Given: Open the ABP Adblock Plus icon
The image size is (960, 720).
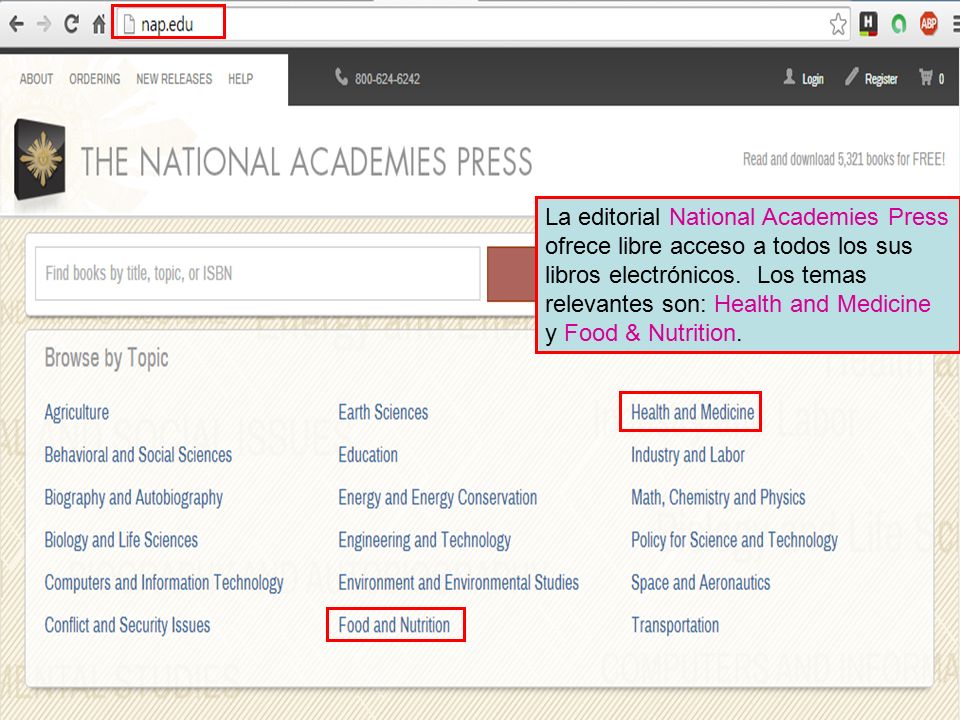Looking at the screenshot, I should point(929,23).
